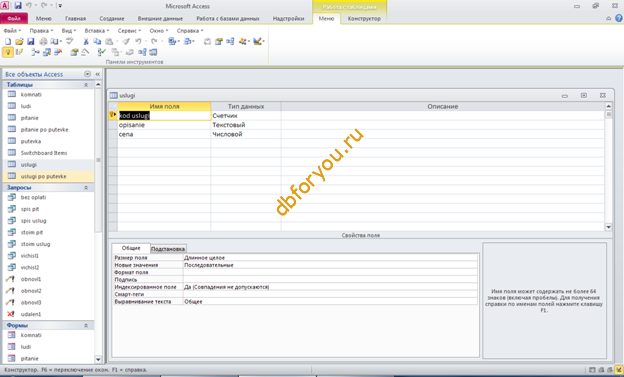Click the Microsoft Access Help question mark icon
This screenshot has height=377, width=624.
(x=618, y=18)
